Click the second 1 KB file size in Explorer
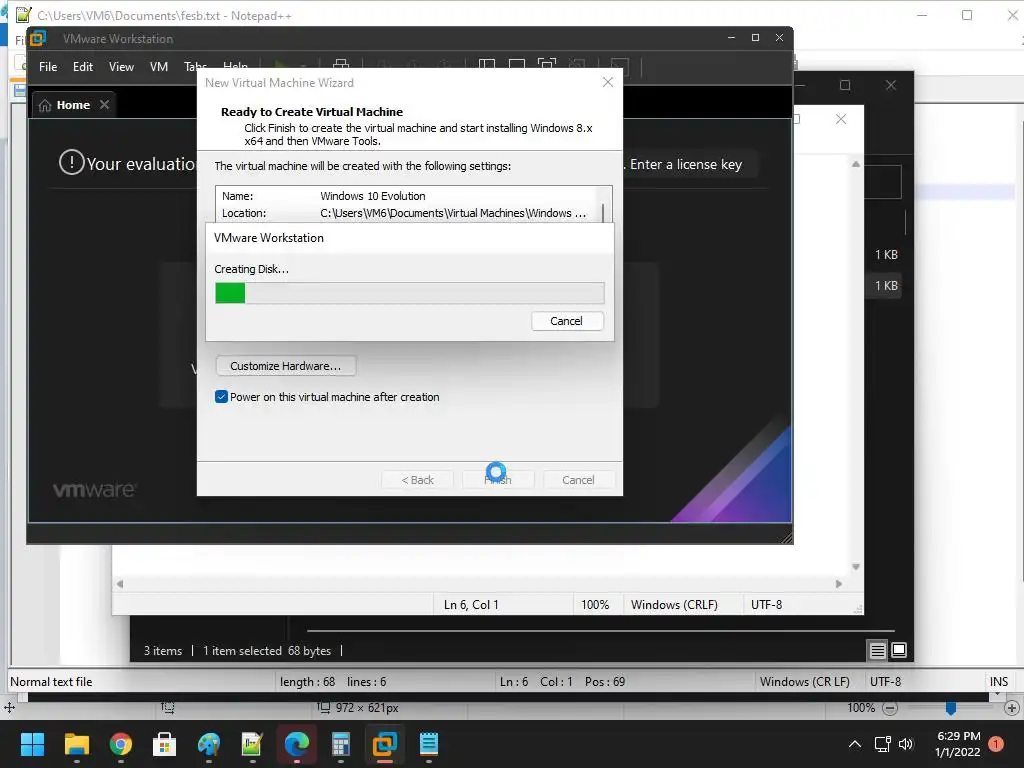Image resolution: width=1024 pixels, height=768 pixels. point(886,285)
